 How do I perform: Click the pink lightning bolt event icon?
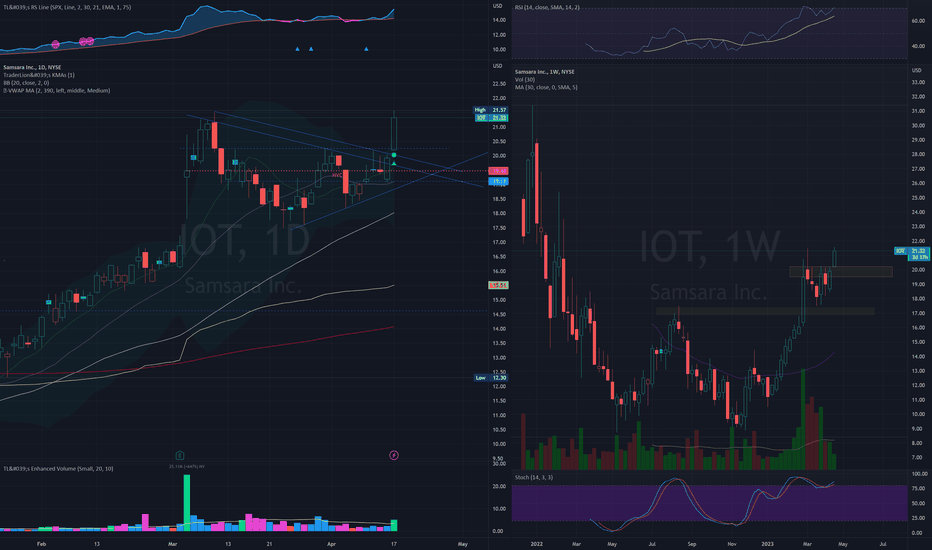pos(393,455)
